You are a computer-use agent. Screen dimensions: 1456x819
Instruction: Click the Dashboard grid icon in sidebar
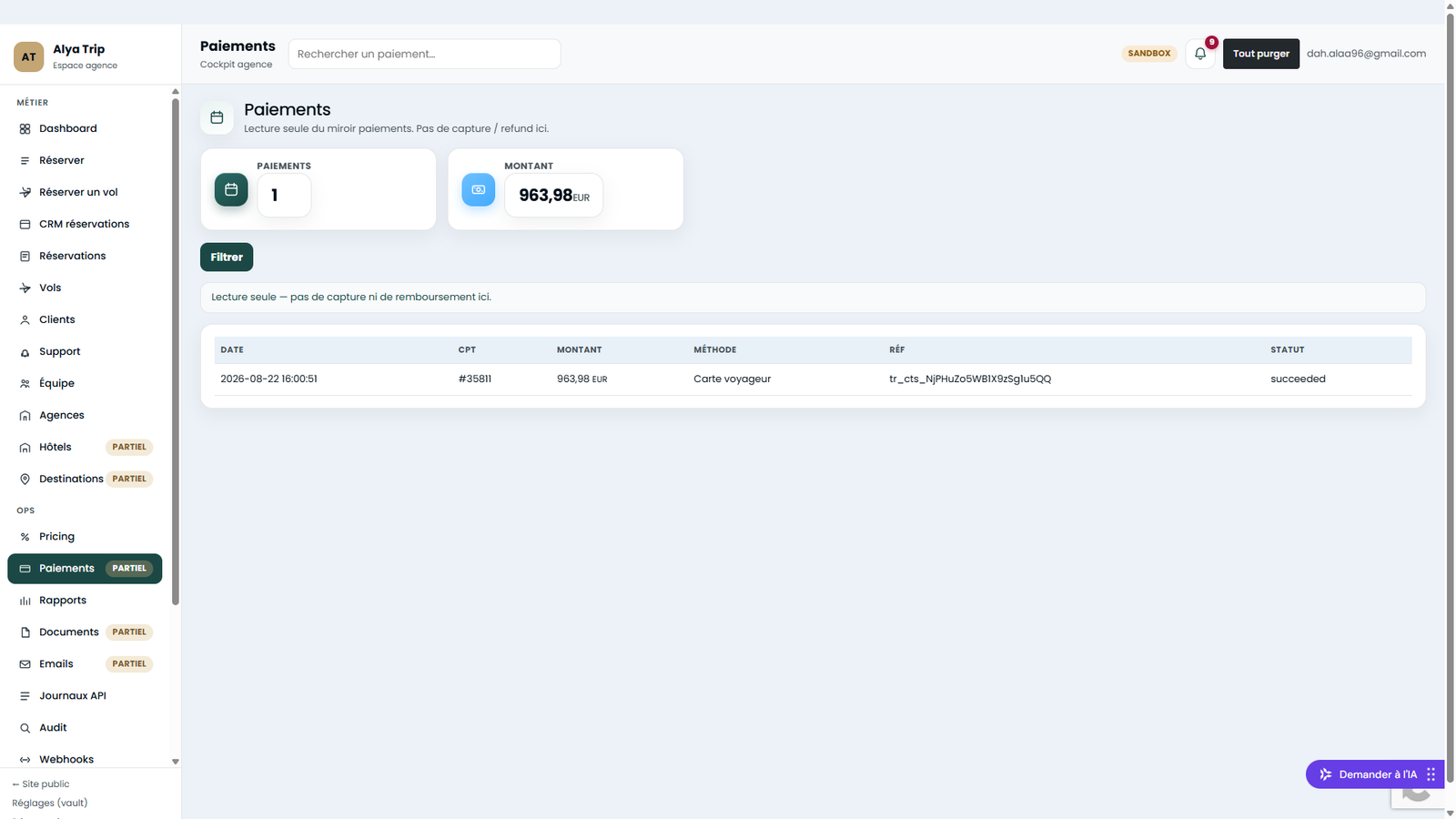(25, 129)
